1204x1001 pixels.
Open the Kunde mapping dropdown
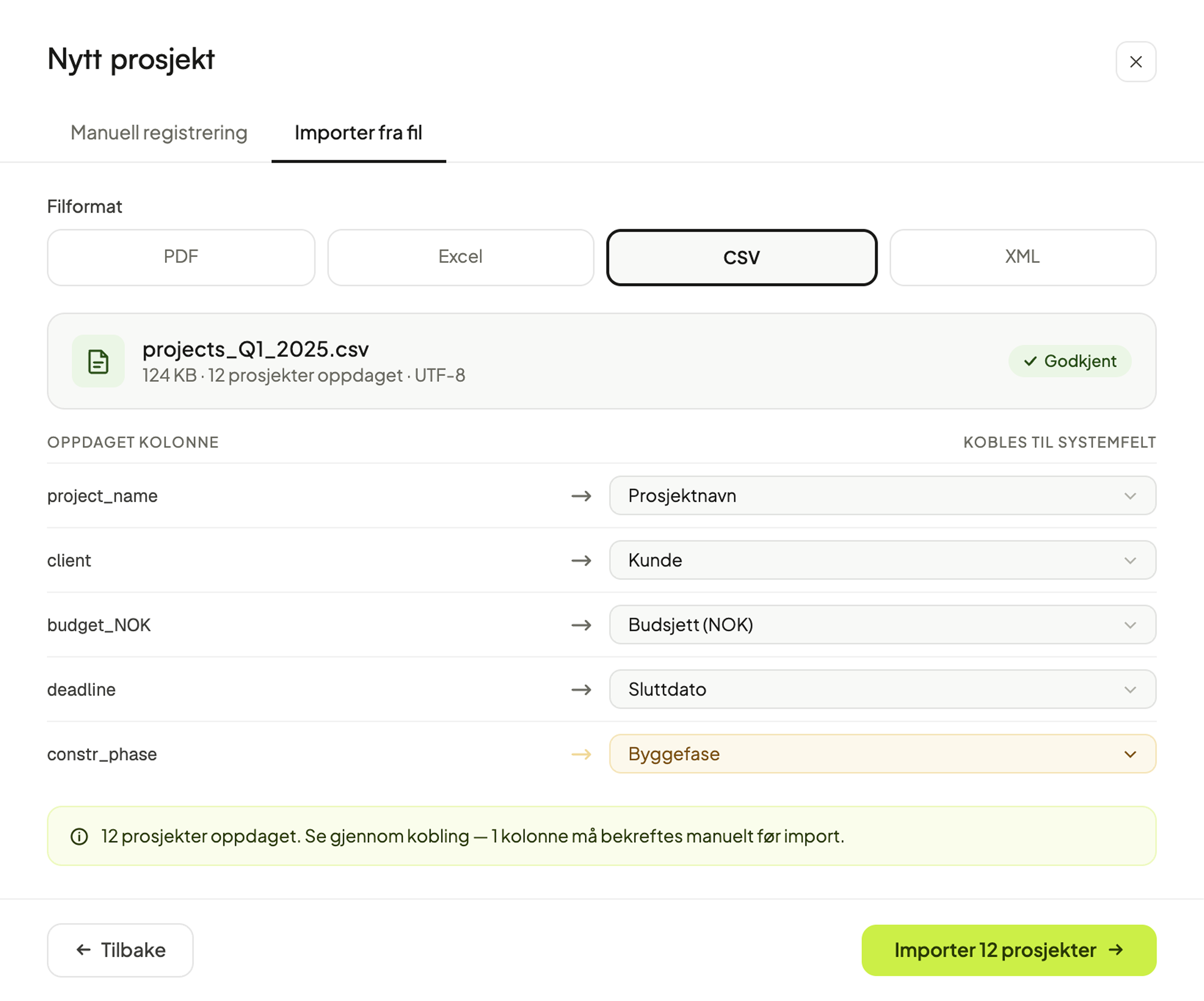(x=883, y=559)
